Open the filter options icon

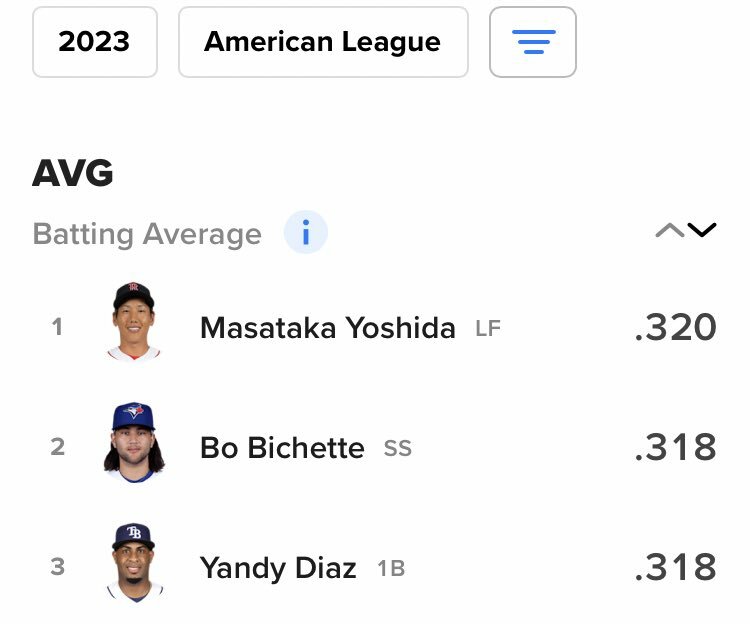(x=533, y=42)
